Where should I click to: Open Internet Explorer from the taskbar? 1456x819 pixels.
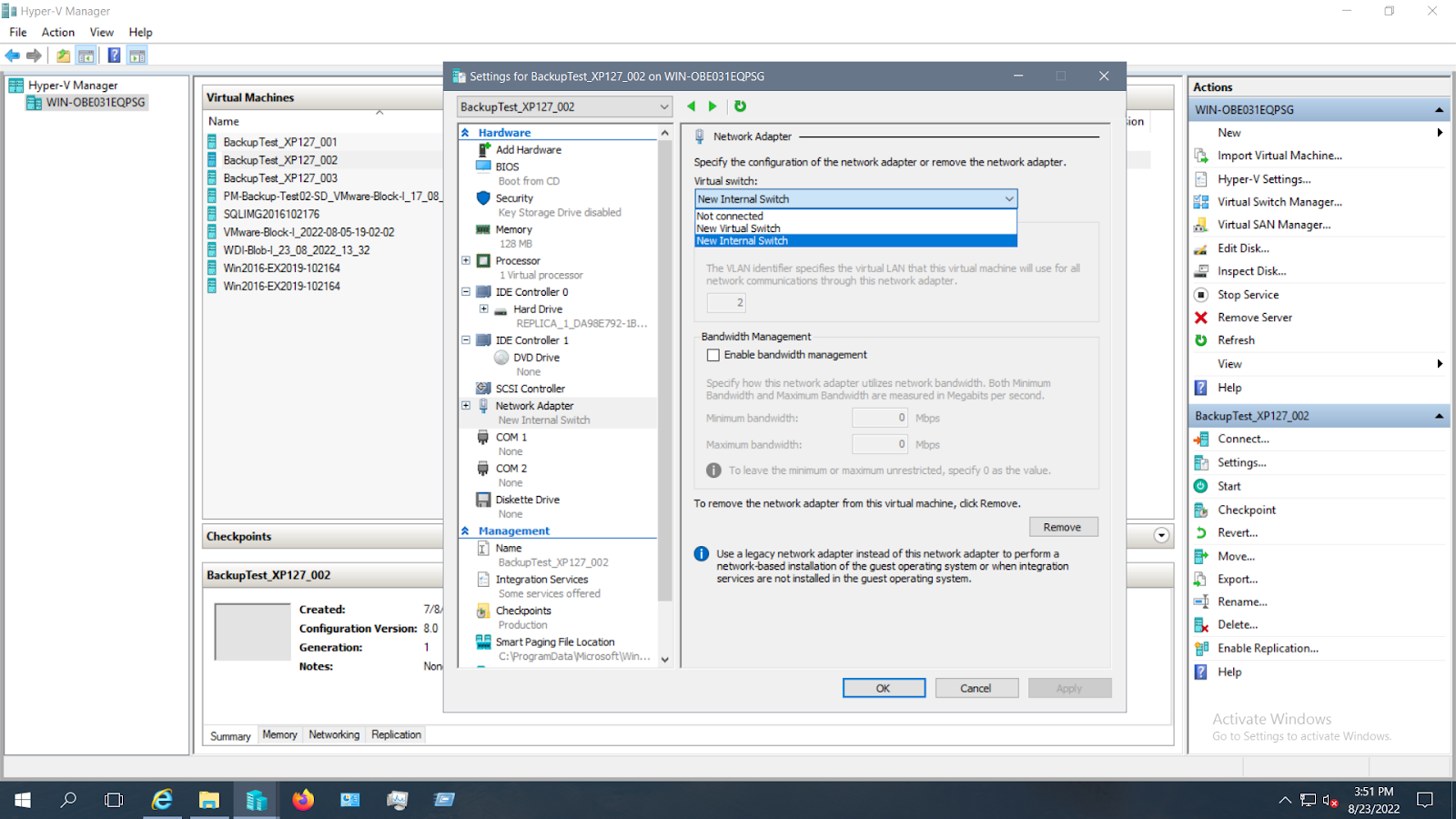pos(162,800)
